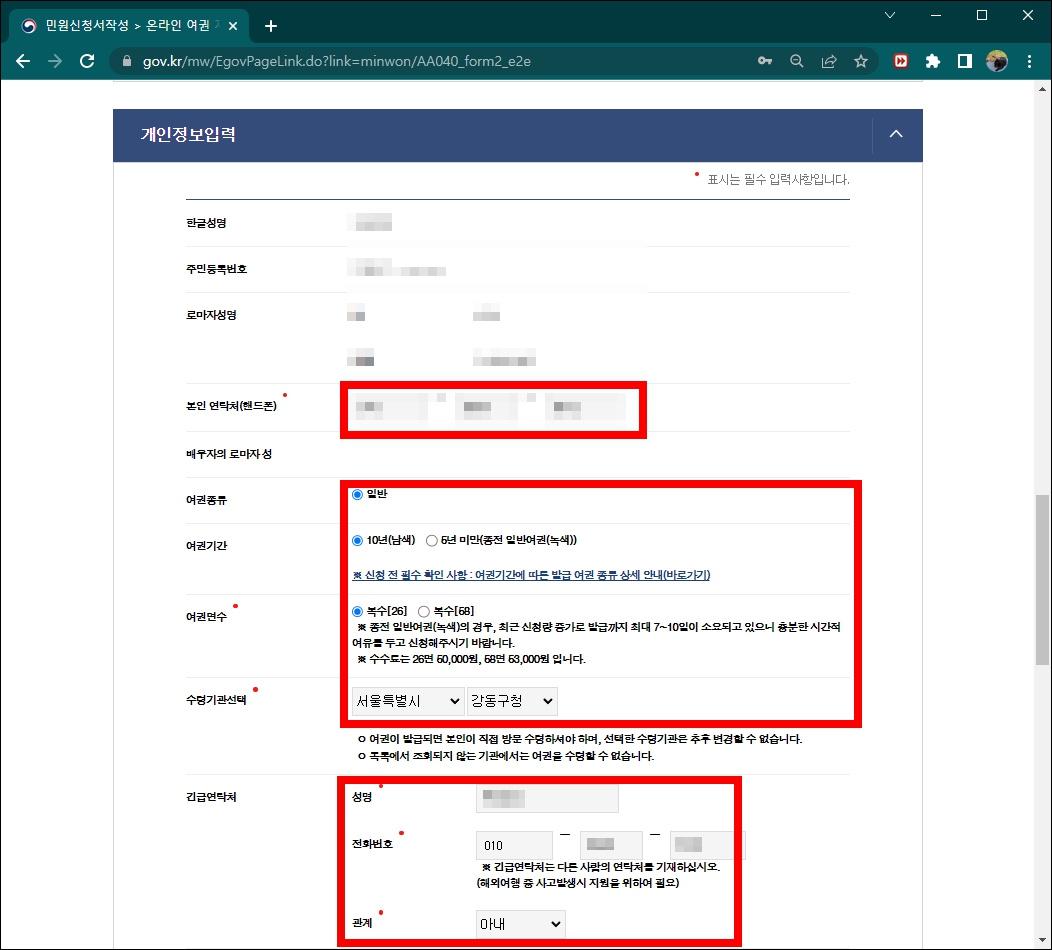
Task: Select the 5년 미만 passport duration option
Action: click(x=433, y=540)
